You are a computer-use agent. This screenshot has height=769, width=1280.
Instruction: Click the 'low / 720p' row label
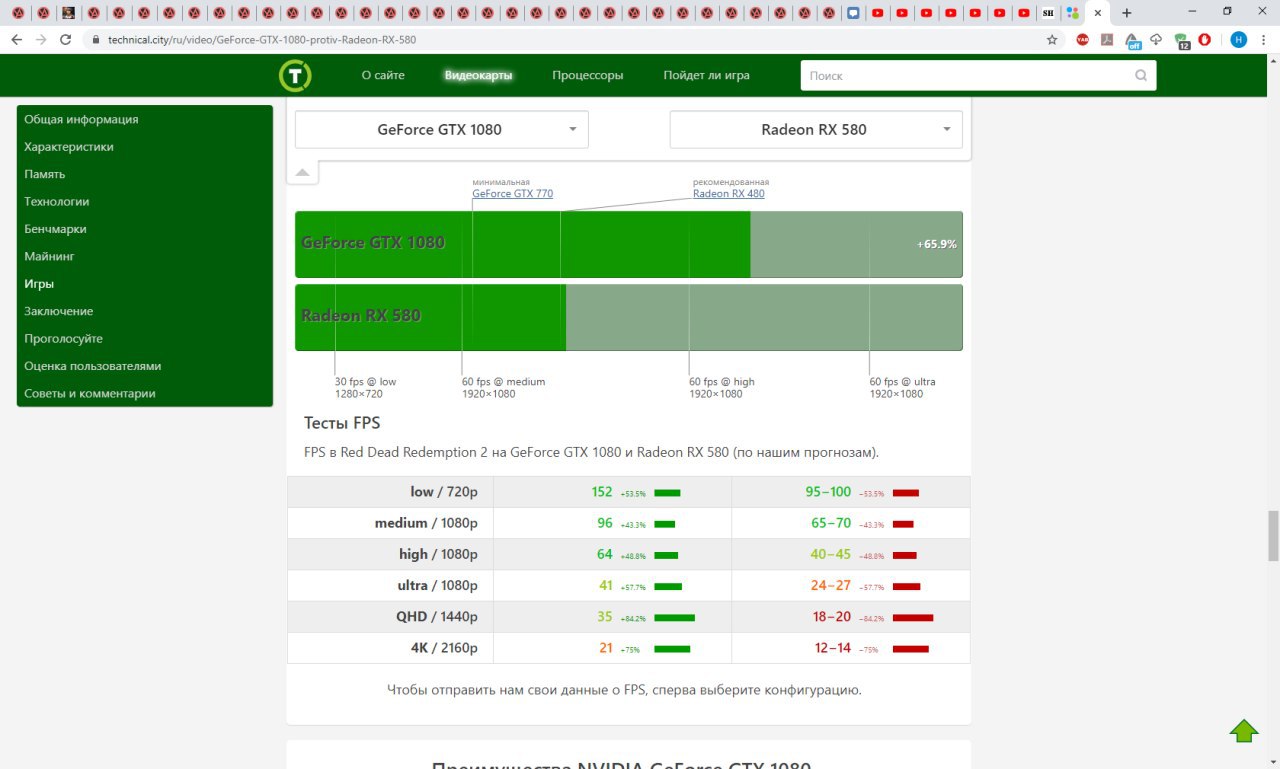[x=444, y=492]
